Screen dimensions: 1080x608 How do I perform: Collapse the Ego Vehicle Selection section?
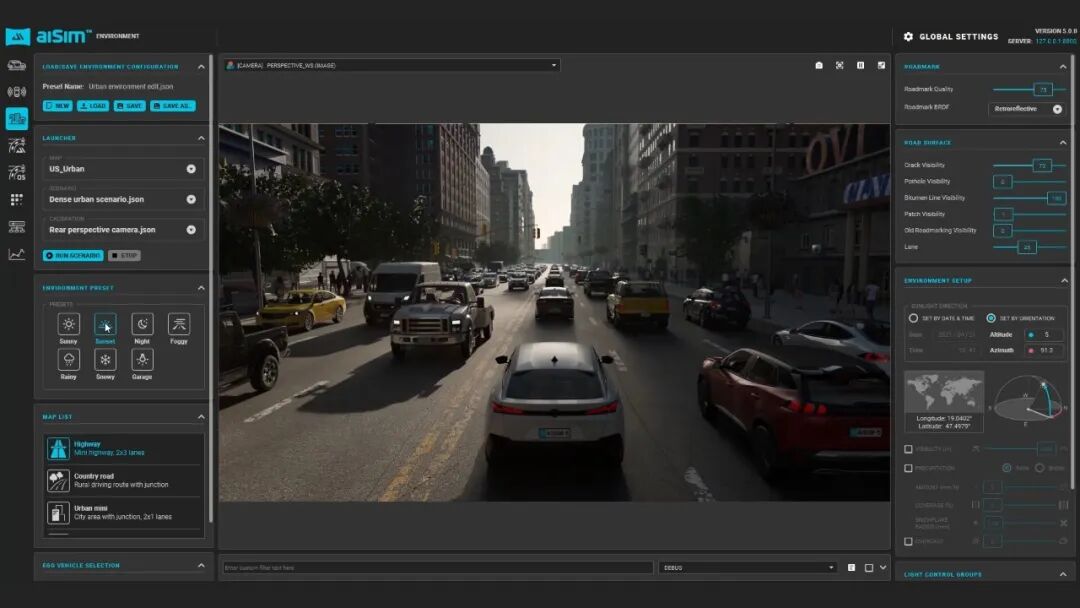[201, 565]
